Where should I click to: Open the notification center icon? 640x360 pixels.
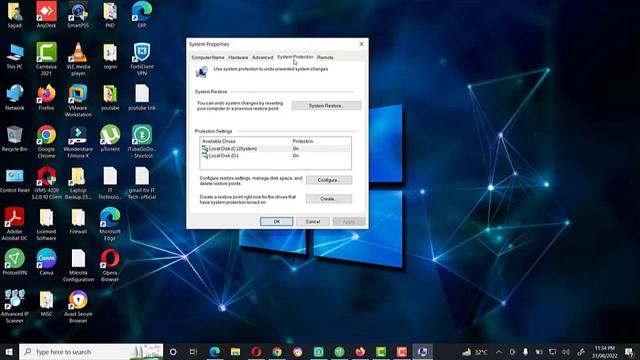629,352
